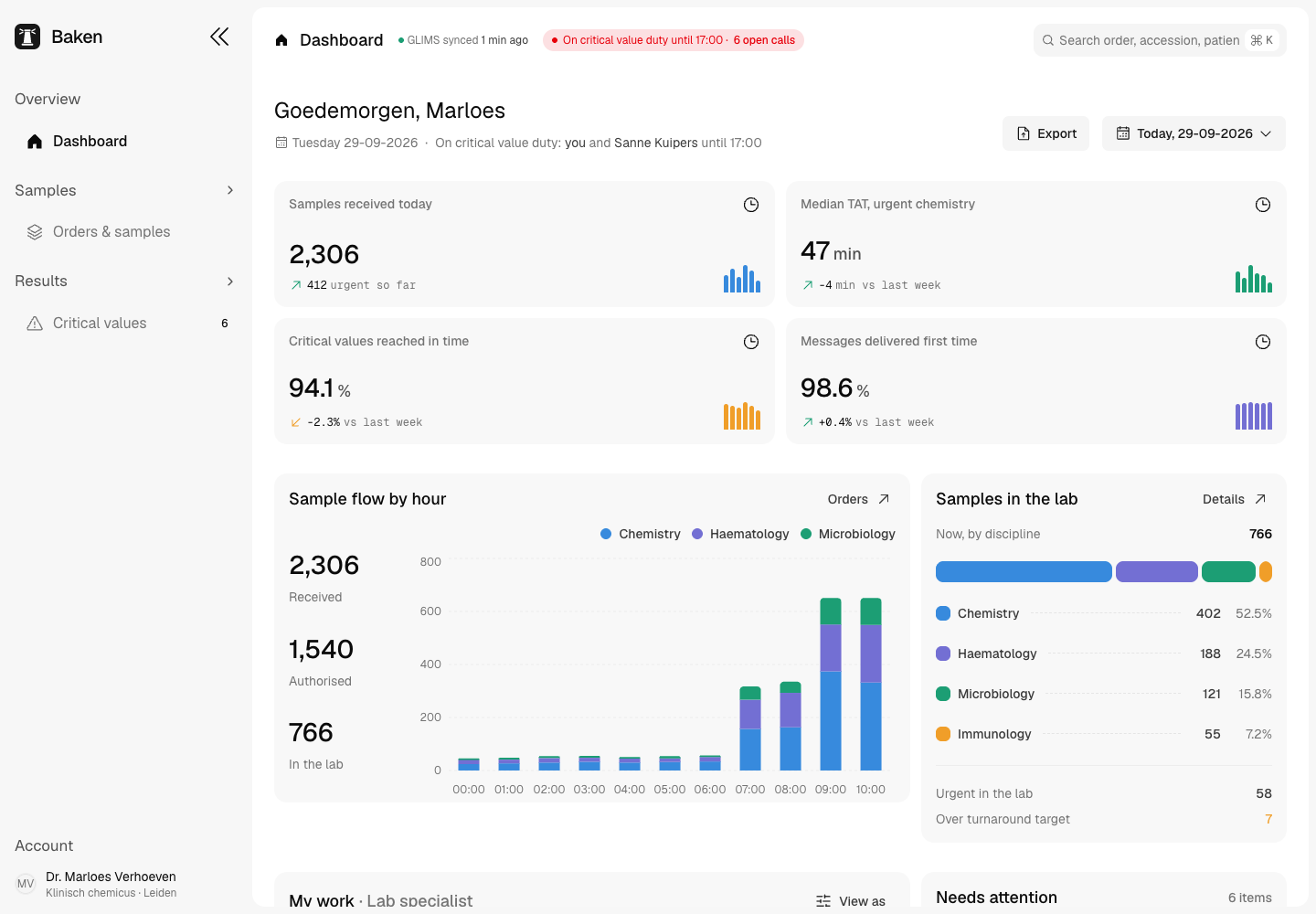Viewport: 1316px width, 914px height.
Task: Click the Baken lighthouse logo
Action: coord(27,37)
